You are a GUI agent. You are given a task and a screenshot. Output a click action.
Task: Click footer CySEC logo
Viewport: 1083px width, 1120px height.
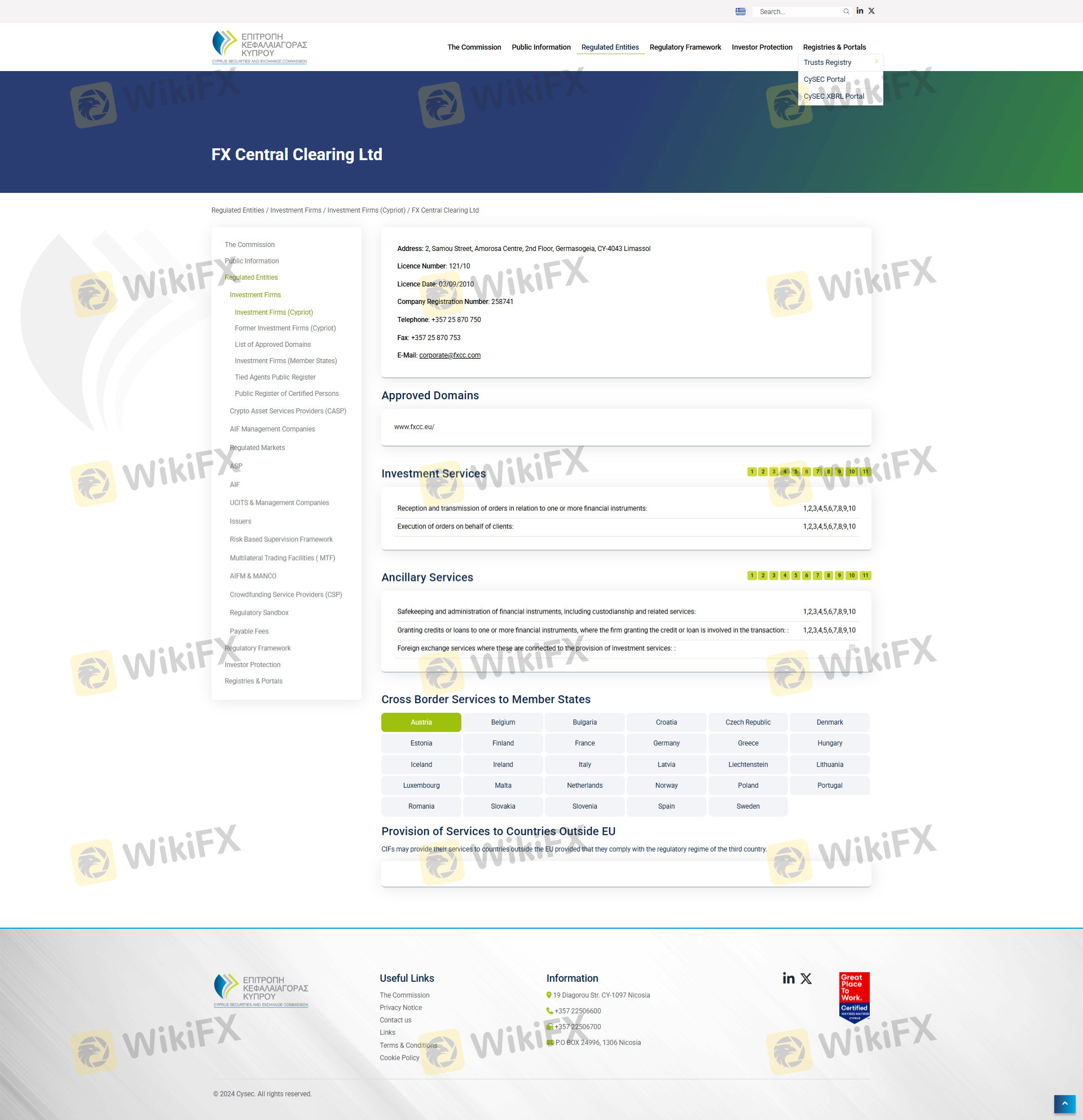(x=261, y=990)
